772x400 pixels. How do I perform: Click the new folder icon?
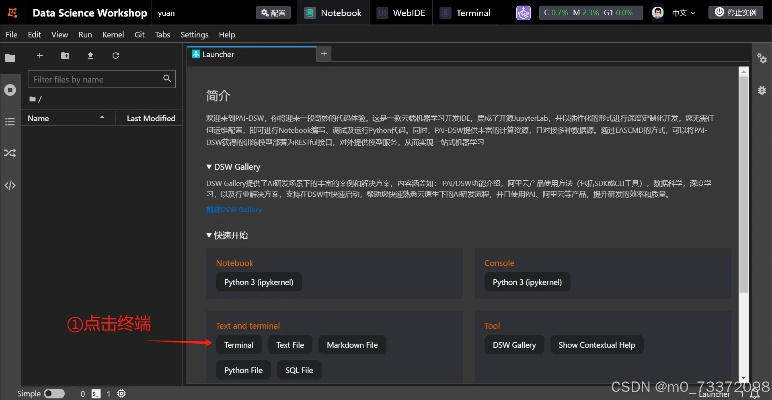tap(65, 55)
